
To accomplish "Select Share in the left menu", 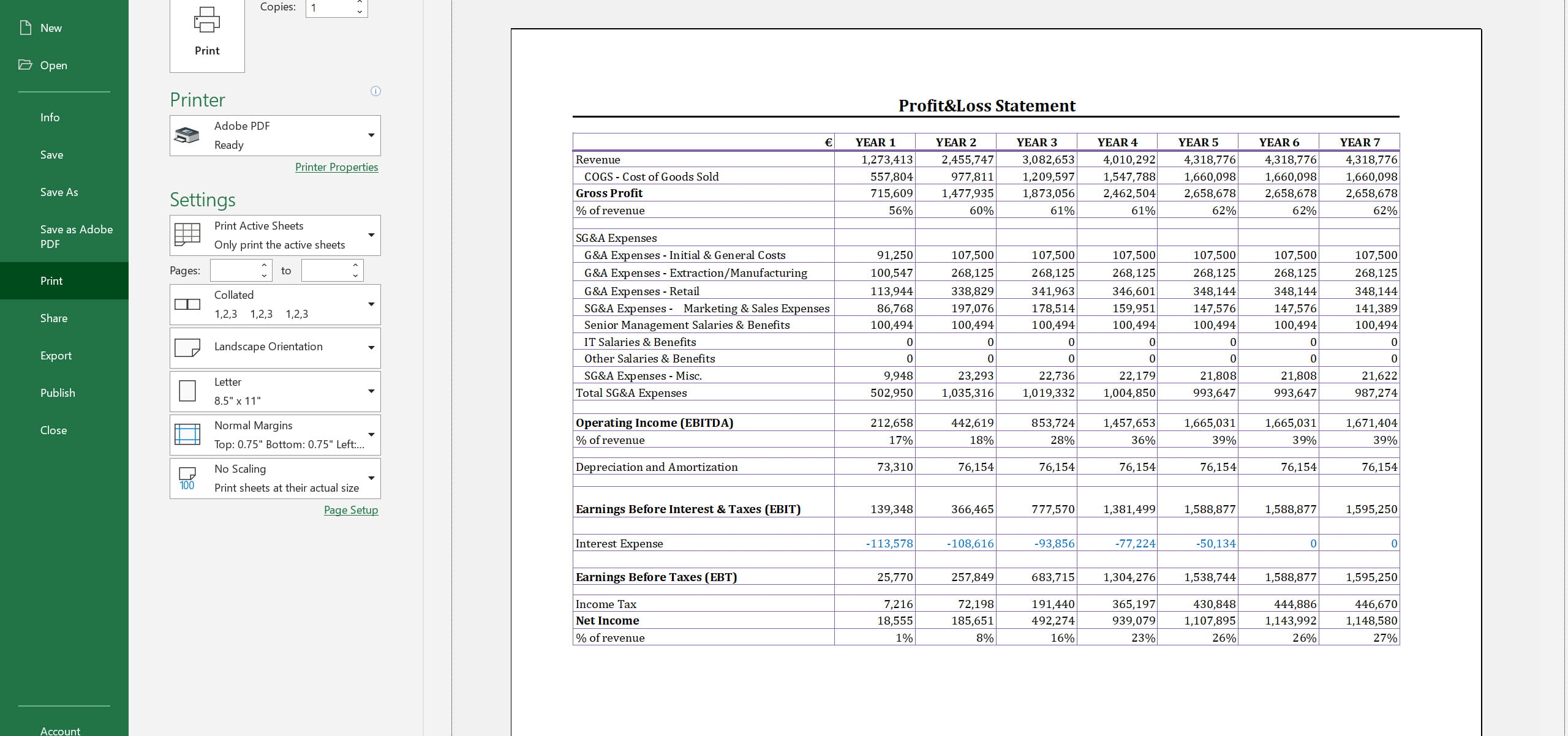I will tap(54, 318).
